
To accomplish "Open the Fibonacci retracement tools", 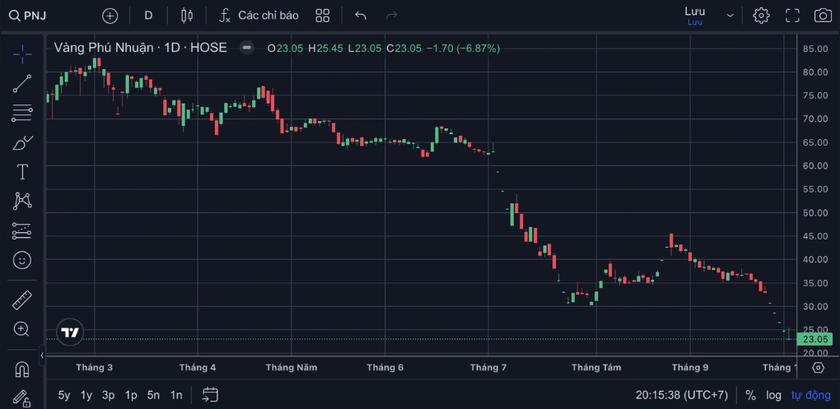I will pyautogui.click(x=22, y=113).
